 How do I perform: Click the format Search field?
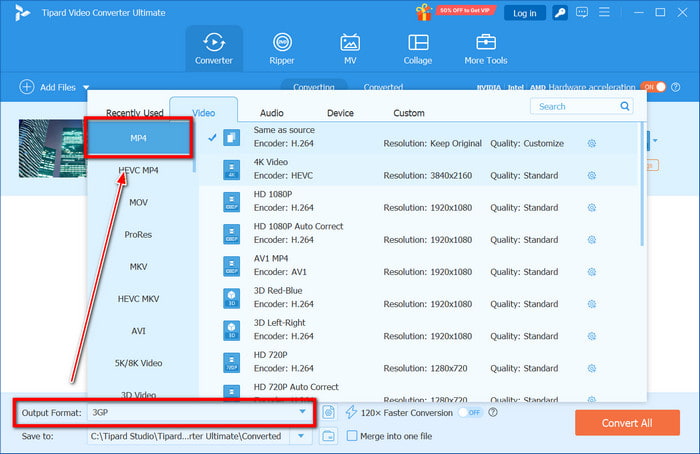[575, 106]
